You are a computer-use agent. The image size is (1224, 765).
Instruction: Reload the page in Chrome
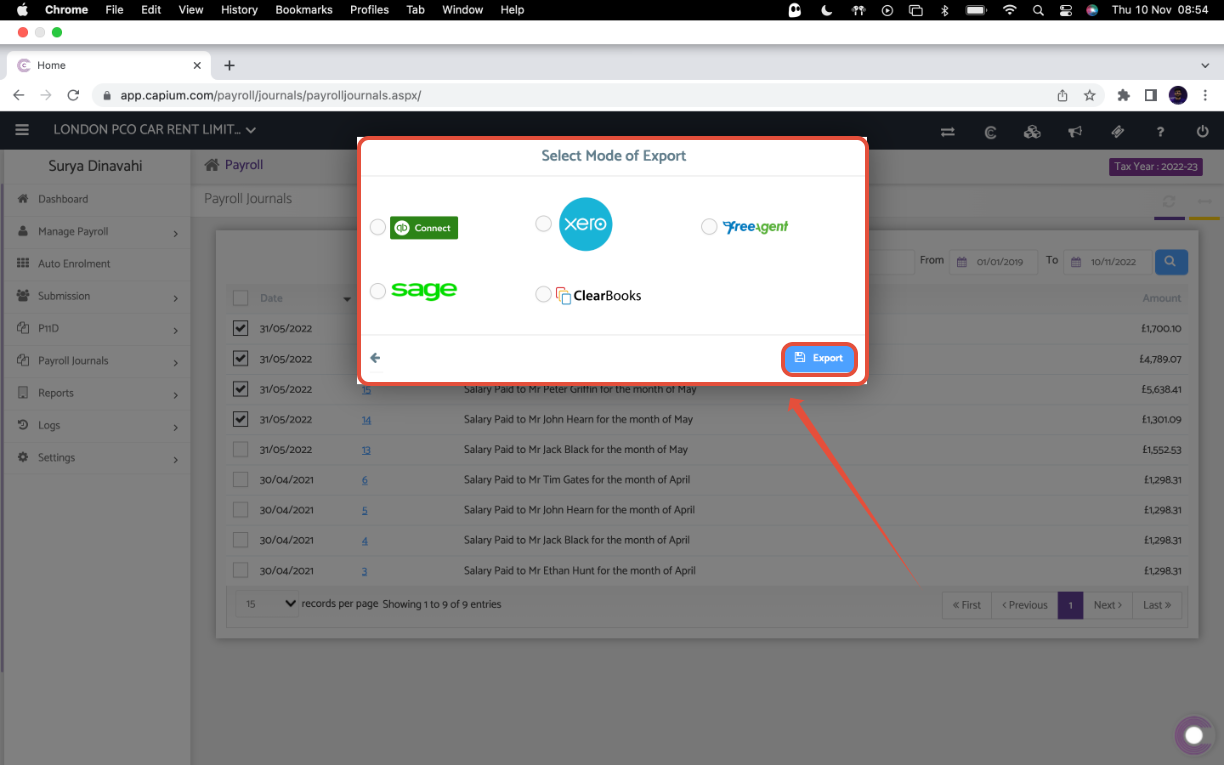(x=73, y=95)
